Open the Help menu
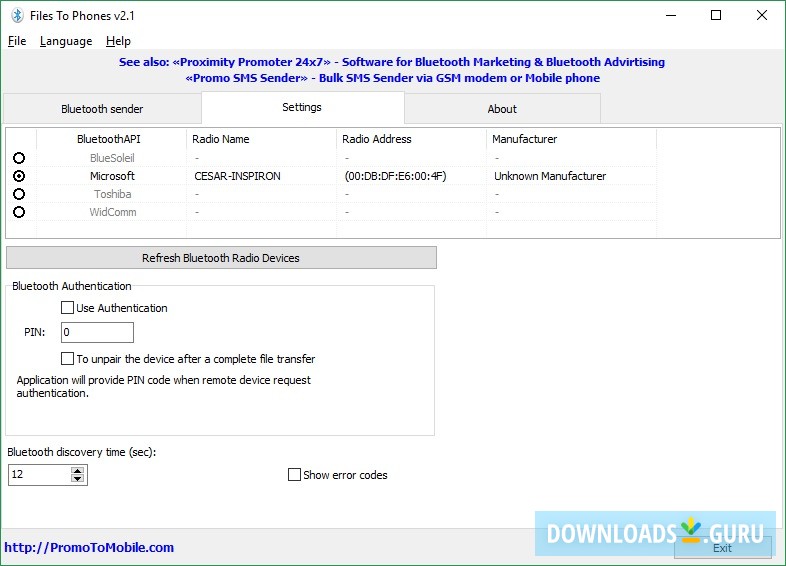The height and width of the screenshot is (566, 786). (118, 41)
